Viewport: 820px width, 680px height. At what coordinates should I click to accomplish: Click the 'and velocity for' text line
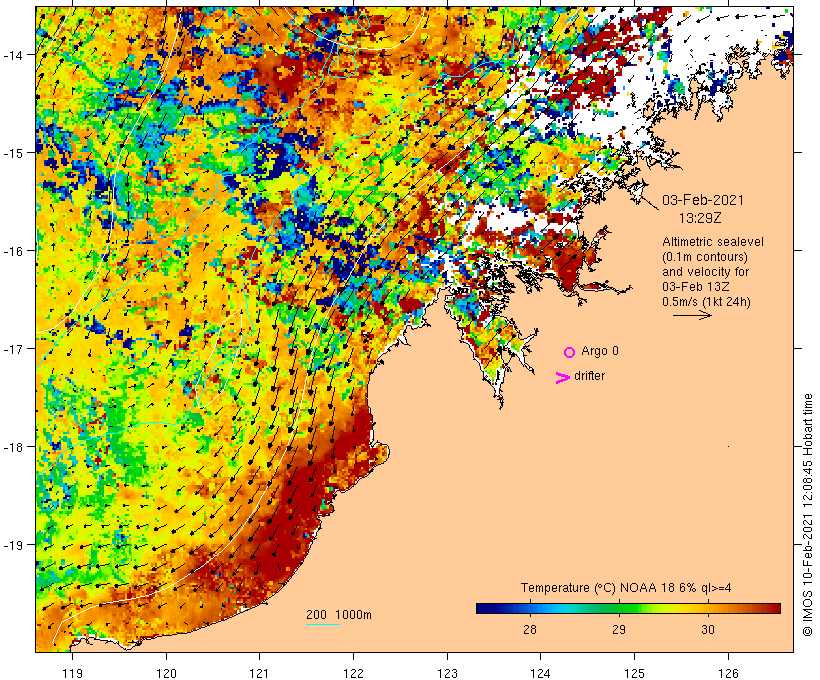tap(705, 272)
